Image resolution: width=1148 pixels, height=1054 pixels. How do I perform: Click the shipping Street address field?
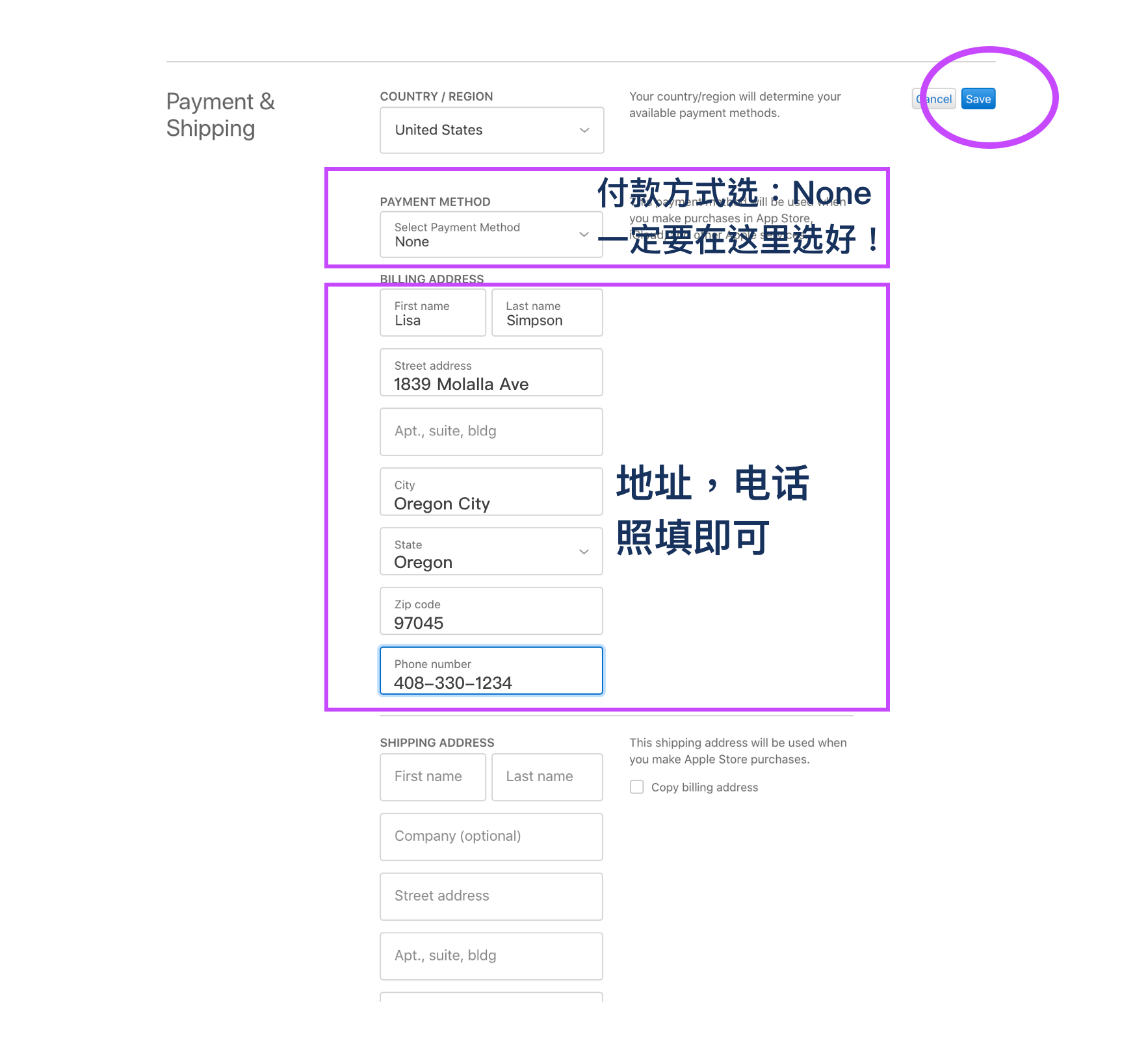[491, 896]
